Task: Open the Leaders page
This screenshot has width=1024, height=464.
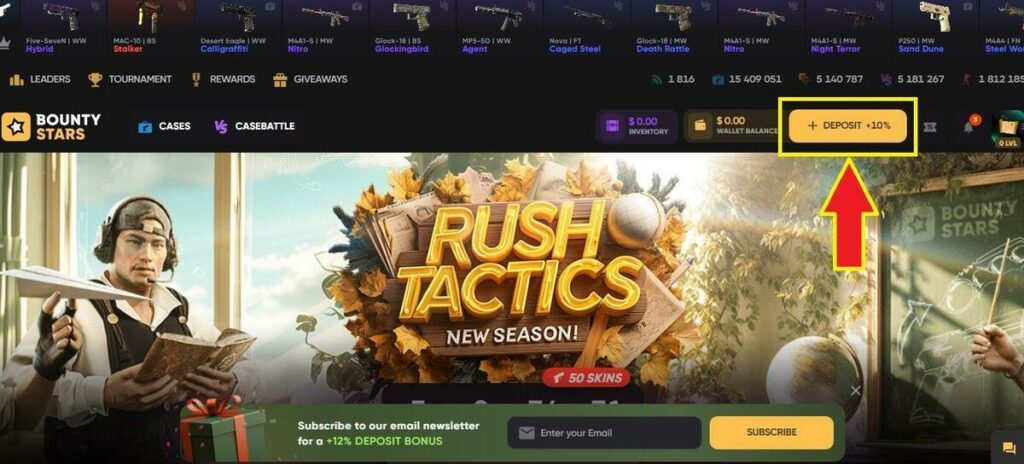Action: [40, 79]
